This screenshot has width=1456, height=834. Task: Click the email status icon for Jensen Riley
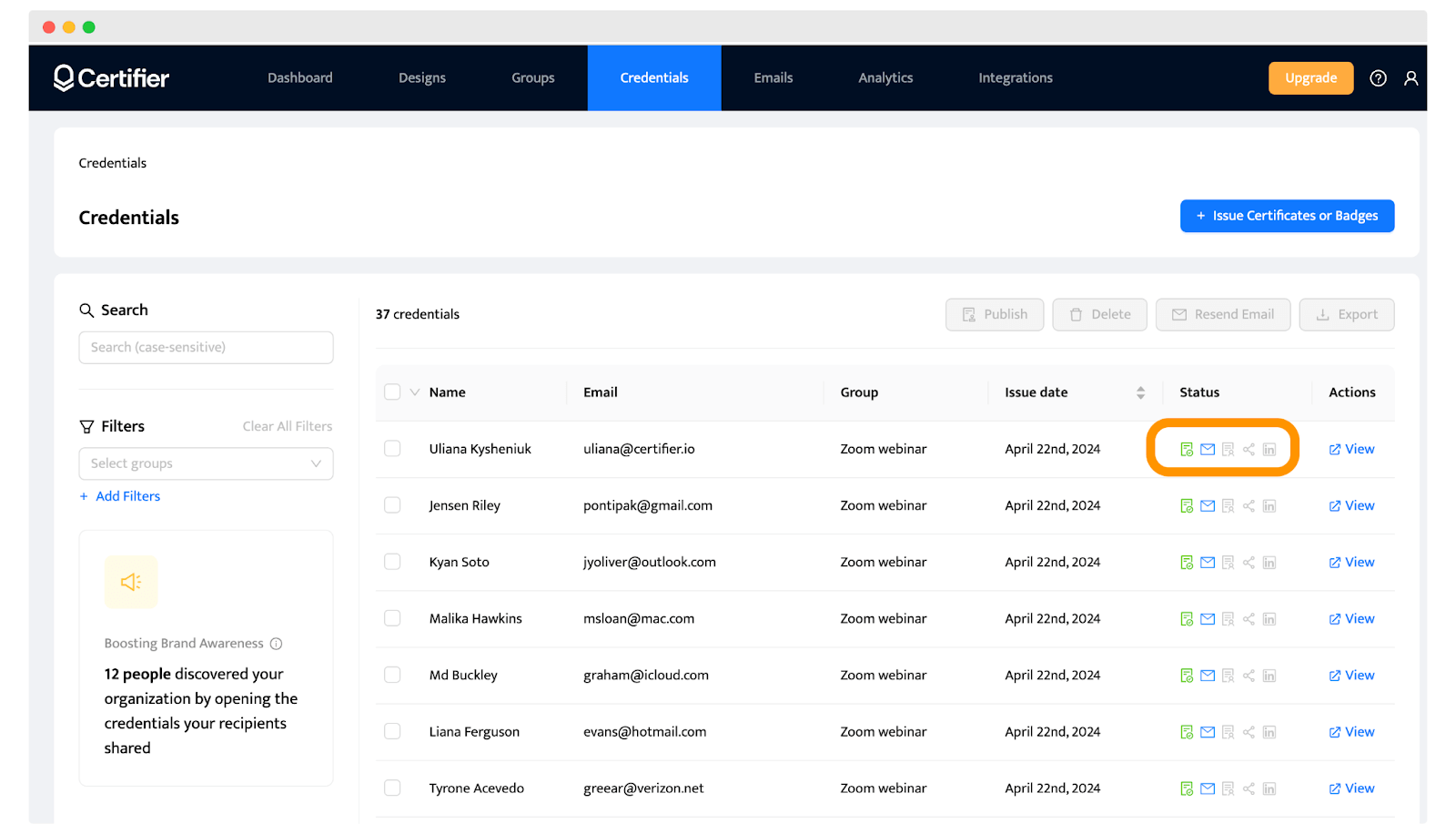(x=1208, y=506)
